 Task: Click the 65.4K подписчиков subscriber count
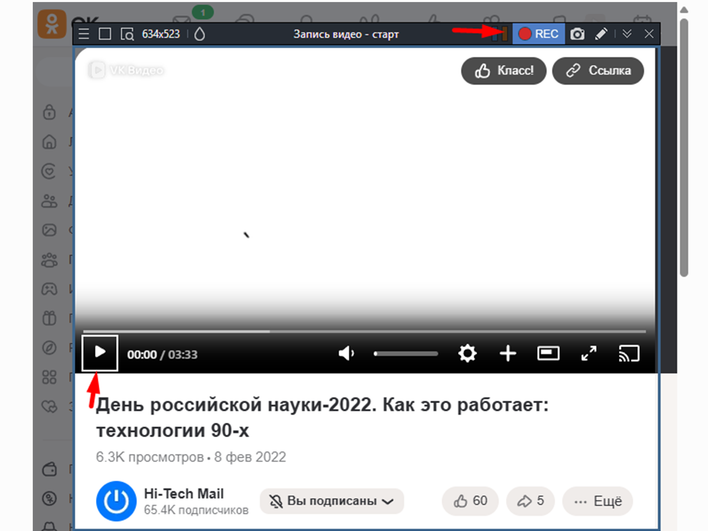(x=196, y=510)
